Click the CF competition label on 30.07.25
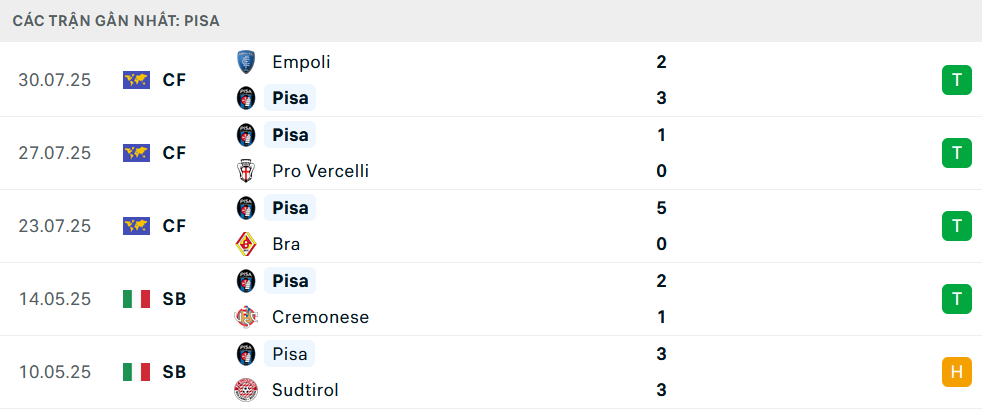982x412 pixels. (x=175, y=80)
